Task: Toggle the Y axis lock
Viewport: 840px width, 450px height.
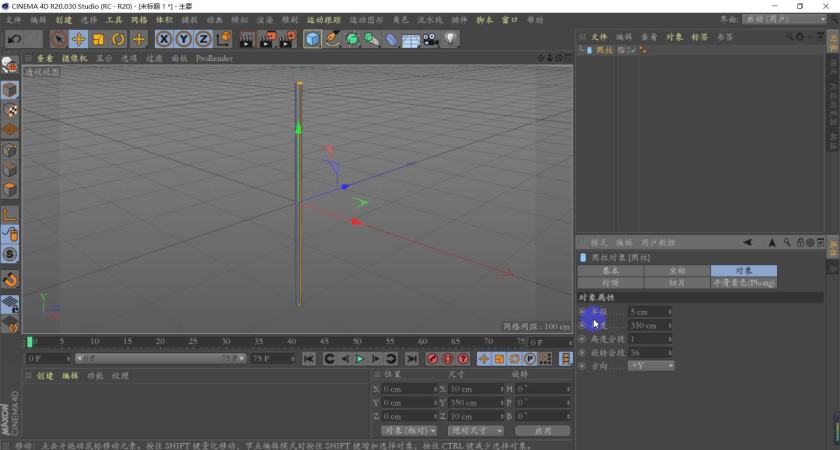Action: coord(184,39)
